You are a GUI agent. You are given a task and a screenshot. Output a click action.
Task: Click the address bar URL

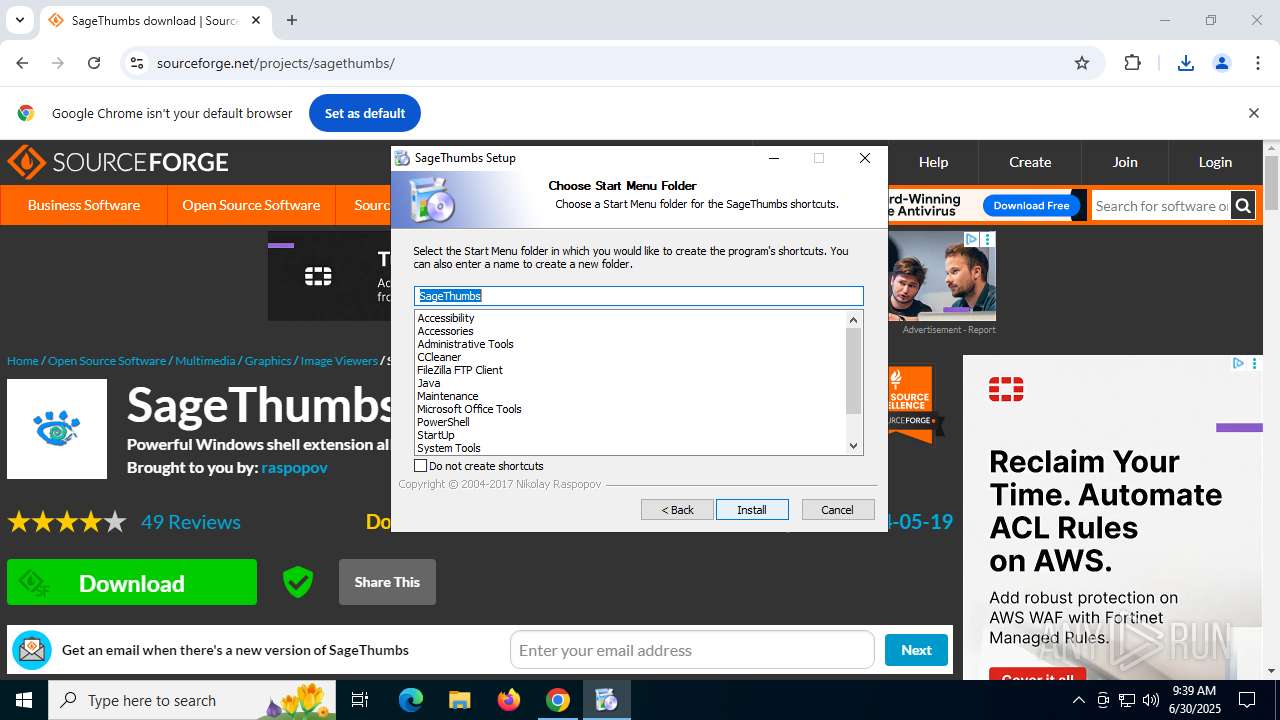pyautogui.click(x=276, y=63)
